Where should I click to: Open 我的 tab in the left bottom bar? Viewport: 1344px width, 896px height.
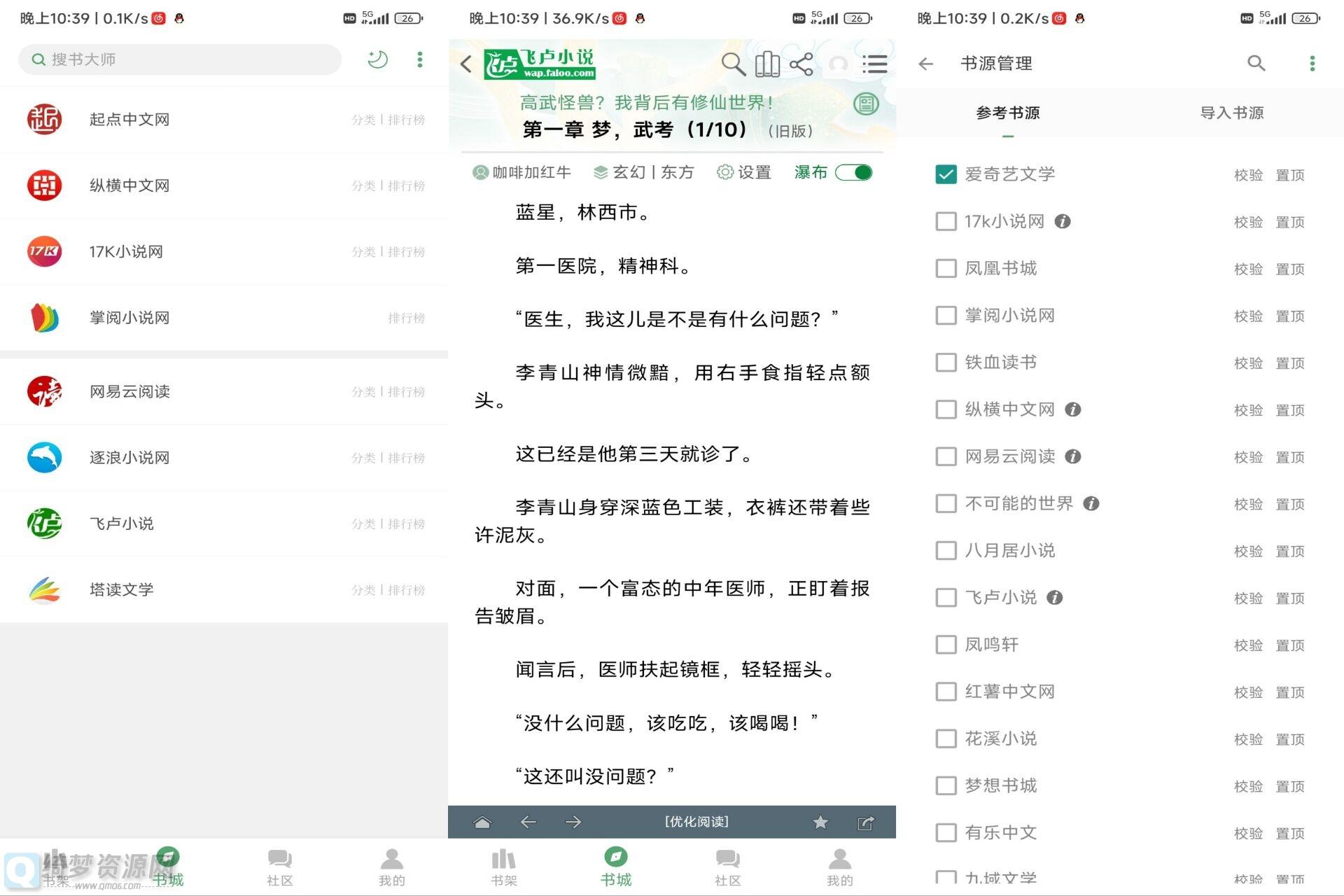pyautogui.click(x=392, y=867)
